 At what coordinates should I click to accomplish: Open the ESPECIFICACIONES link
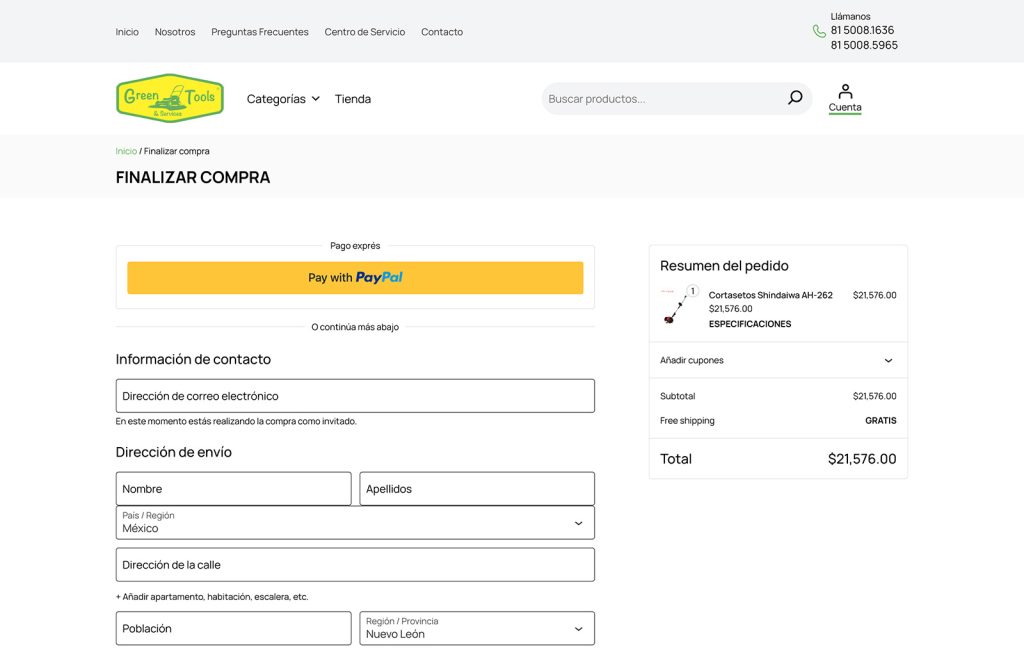tap(750, 323)
